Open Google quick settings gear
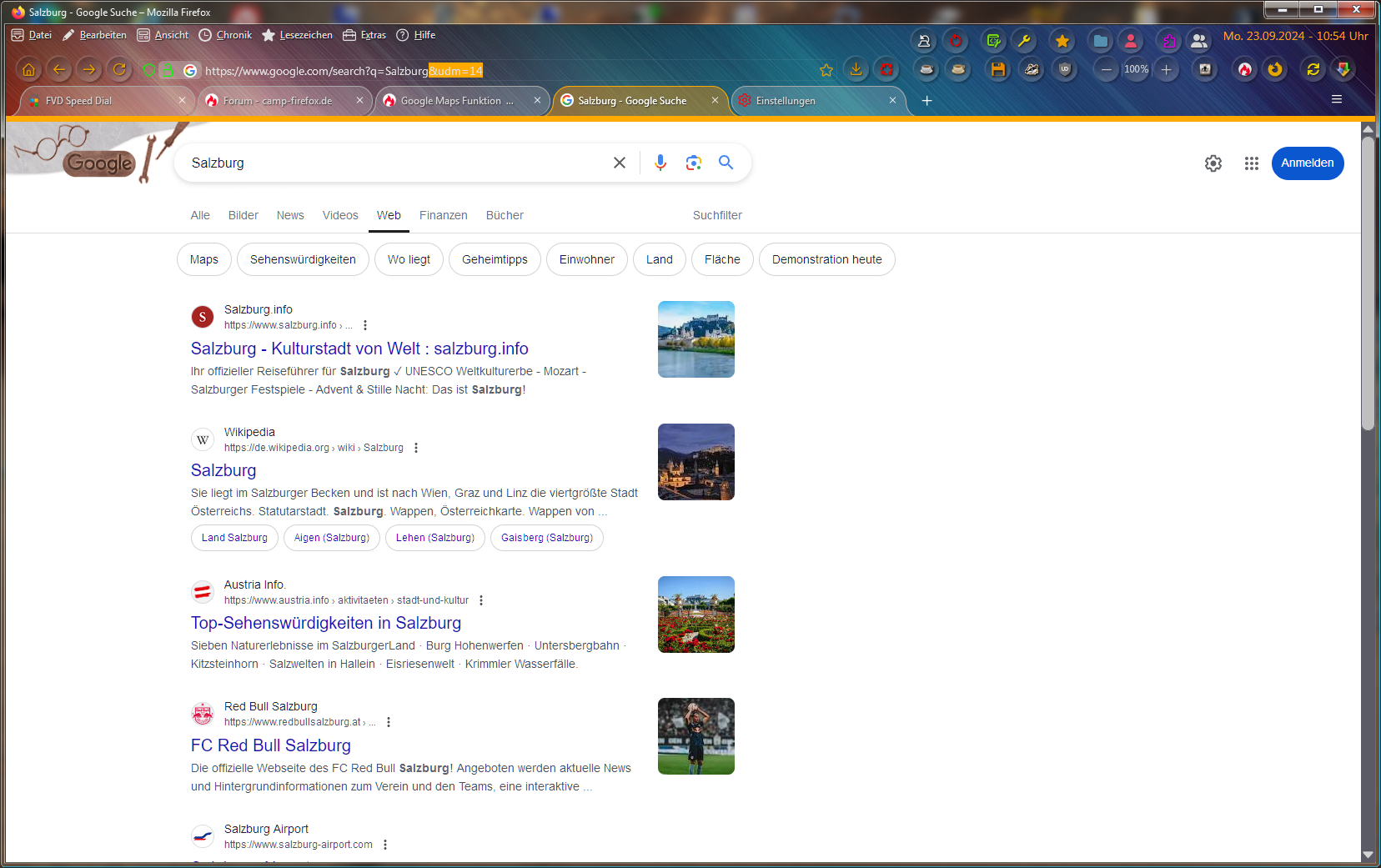 tap(1213, 163)
